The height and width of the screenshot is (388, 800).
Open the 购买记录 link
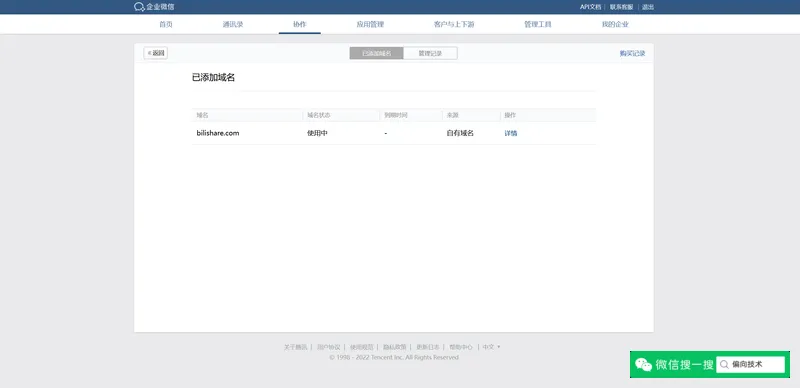633,53
